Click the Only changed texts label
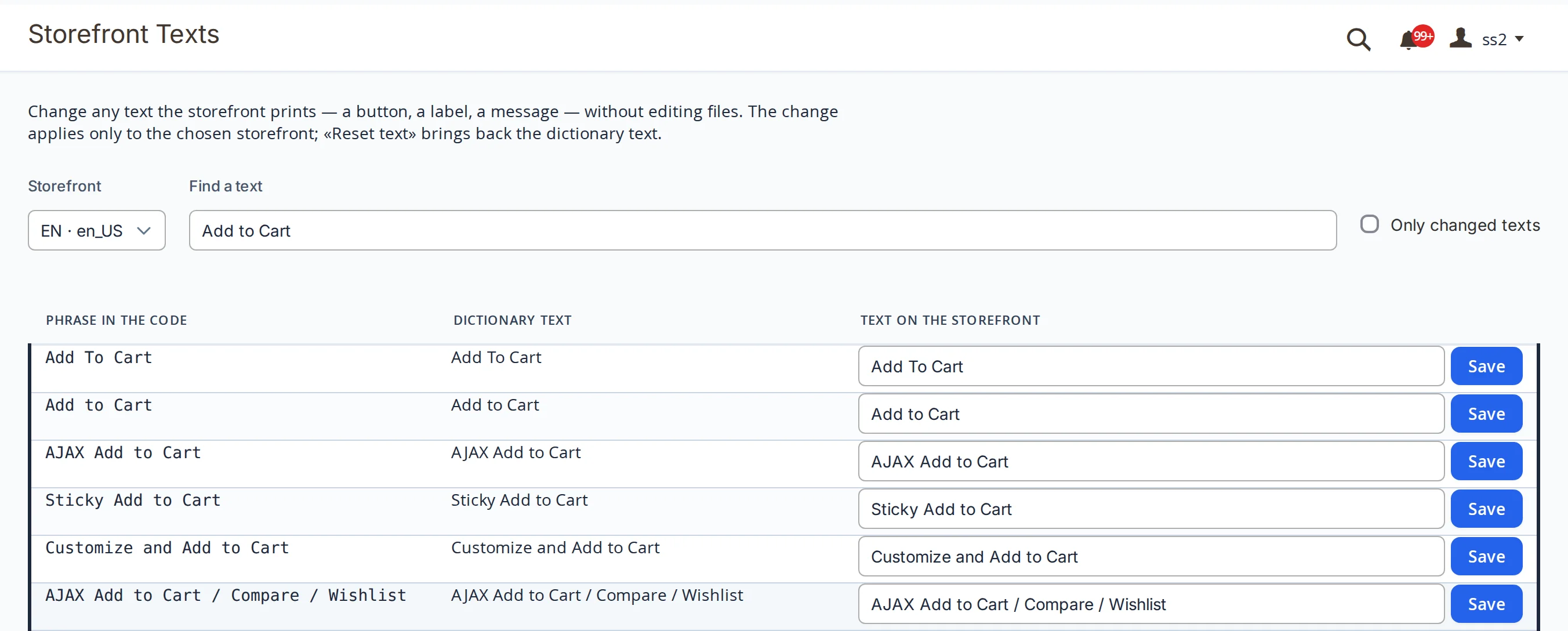Viewport: 1568px width, 631px height. [x=1465, y=225]
